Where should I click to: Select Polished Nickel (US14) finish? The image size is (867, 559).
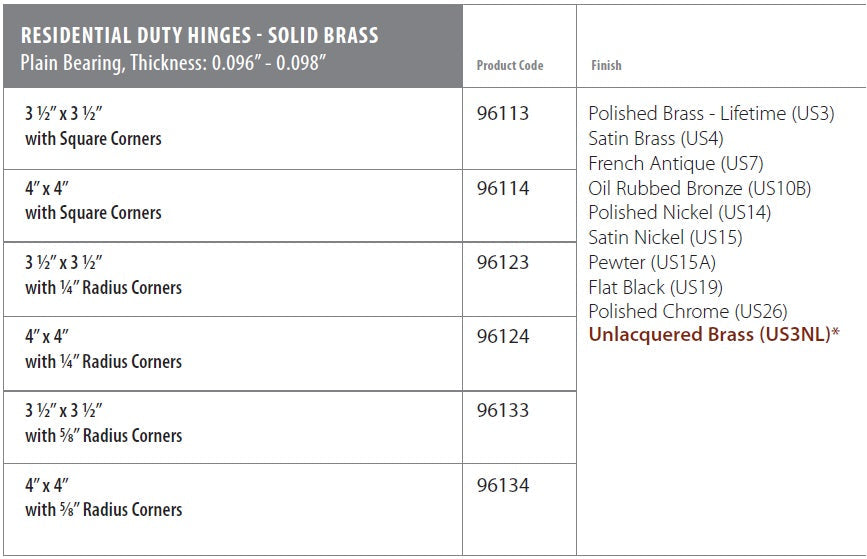[679, 212]
